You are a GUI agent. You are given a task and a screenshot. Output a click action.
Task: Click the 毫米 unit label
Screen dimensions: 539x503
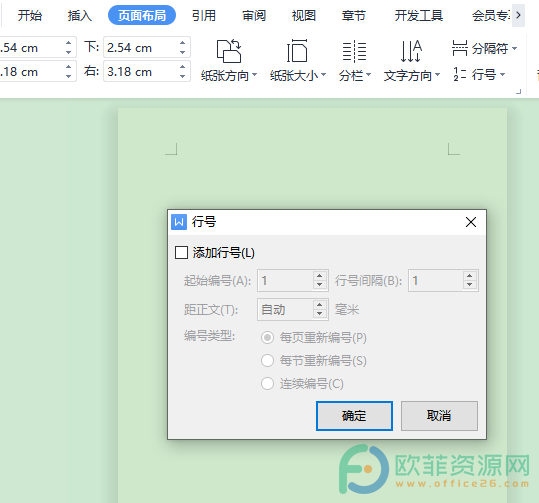click(347, 309)
